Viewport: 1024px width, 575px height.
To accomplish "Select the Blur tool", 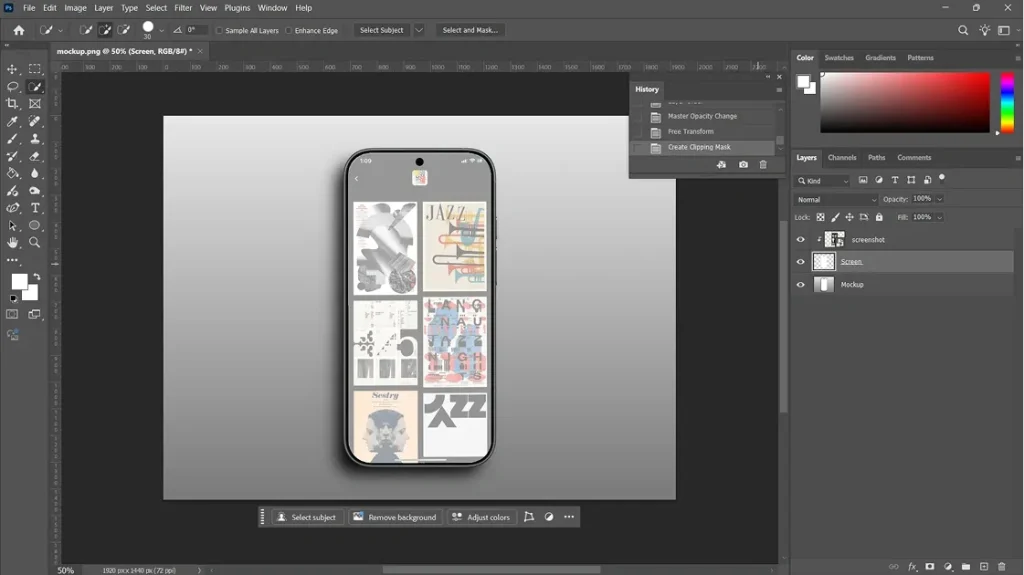I will coord(35,173).
